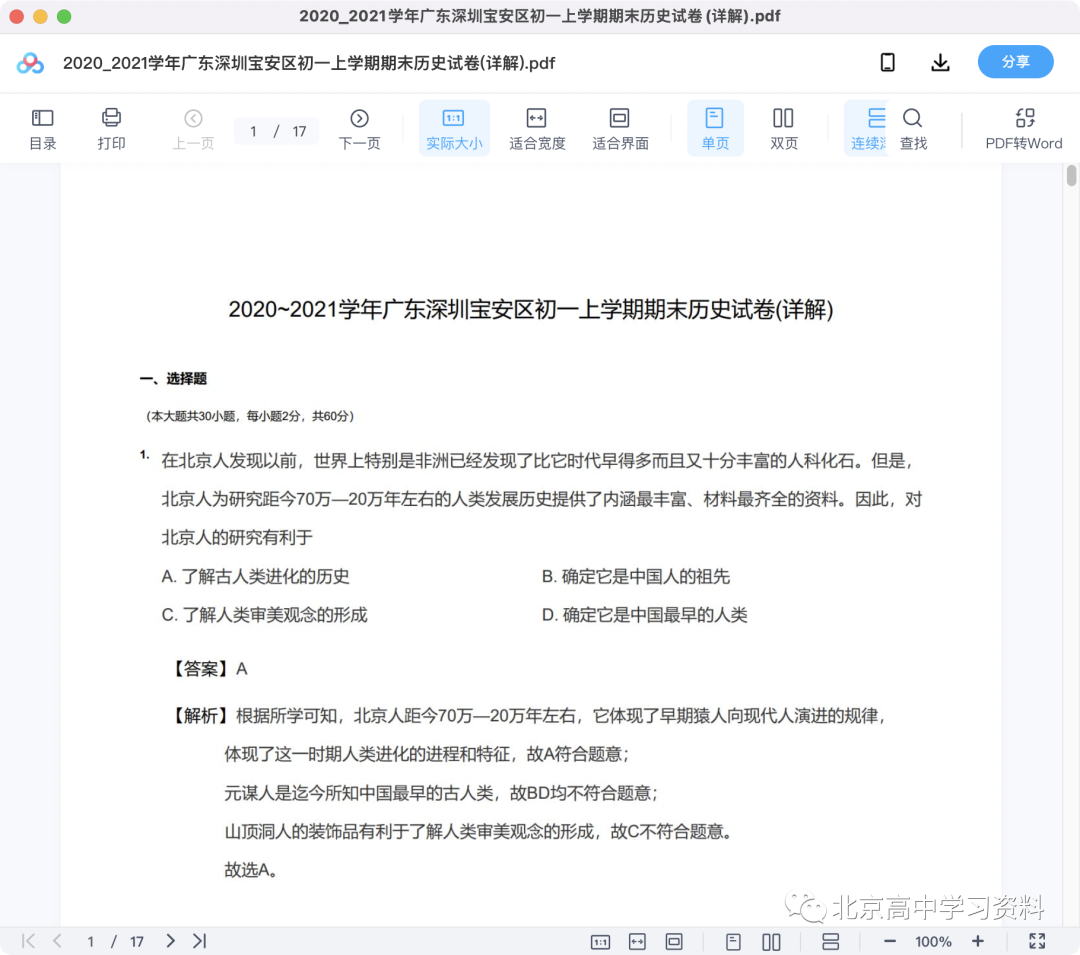This screenshot has width=1080, height=955.
Task: Click the 故选A。 concluding line
Action: [251, 870]
